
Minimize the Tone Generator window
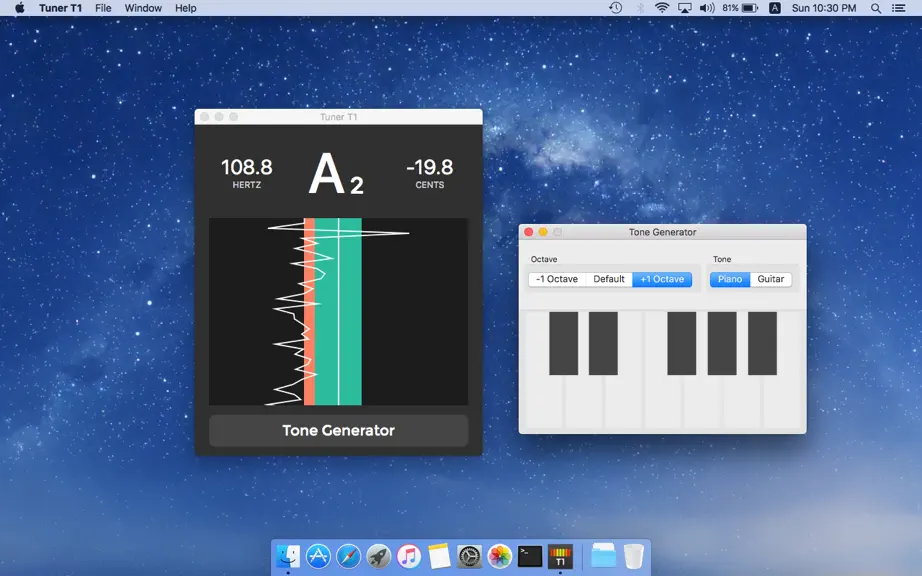point(543,232)
